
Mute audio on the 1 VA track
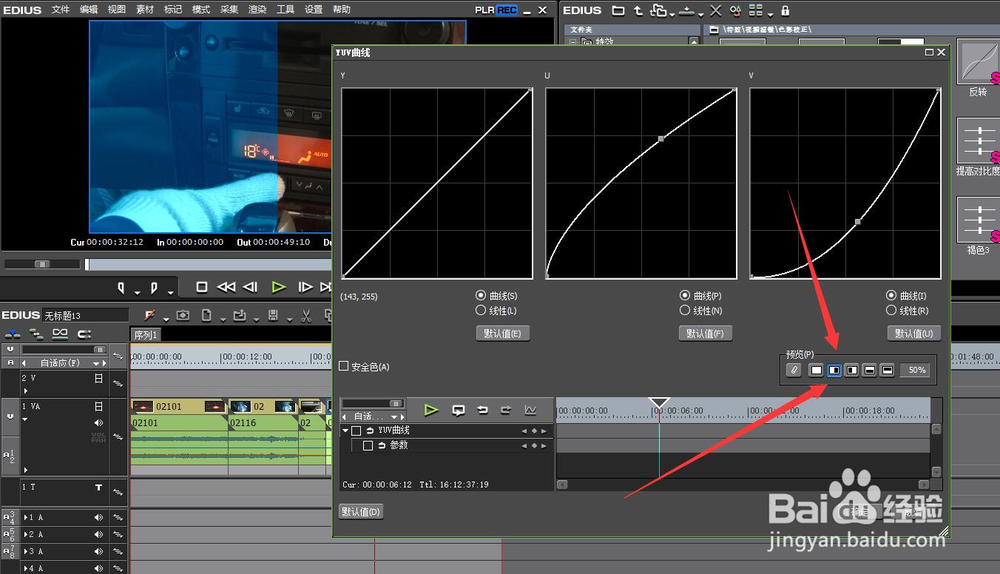pyautogui.click(x=98, y=423)
